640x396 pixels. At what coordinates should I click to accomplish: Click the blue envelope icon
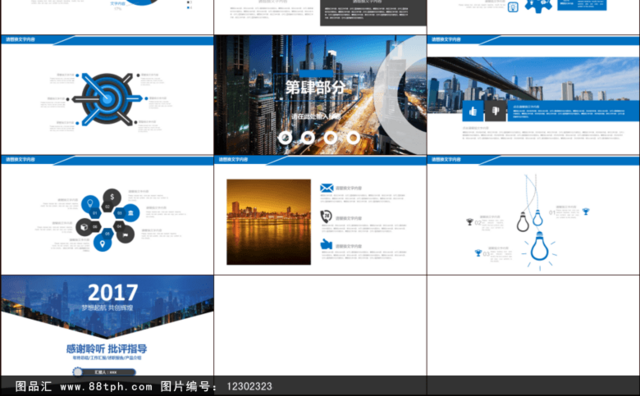pos(327,188)
